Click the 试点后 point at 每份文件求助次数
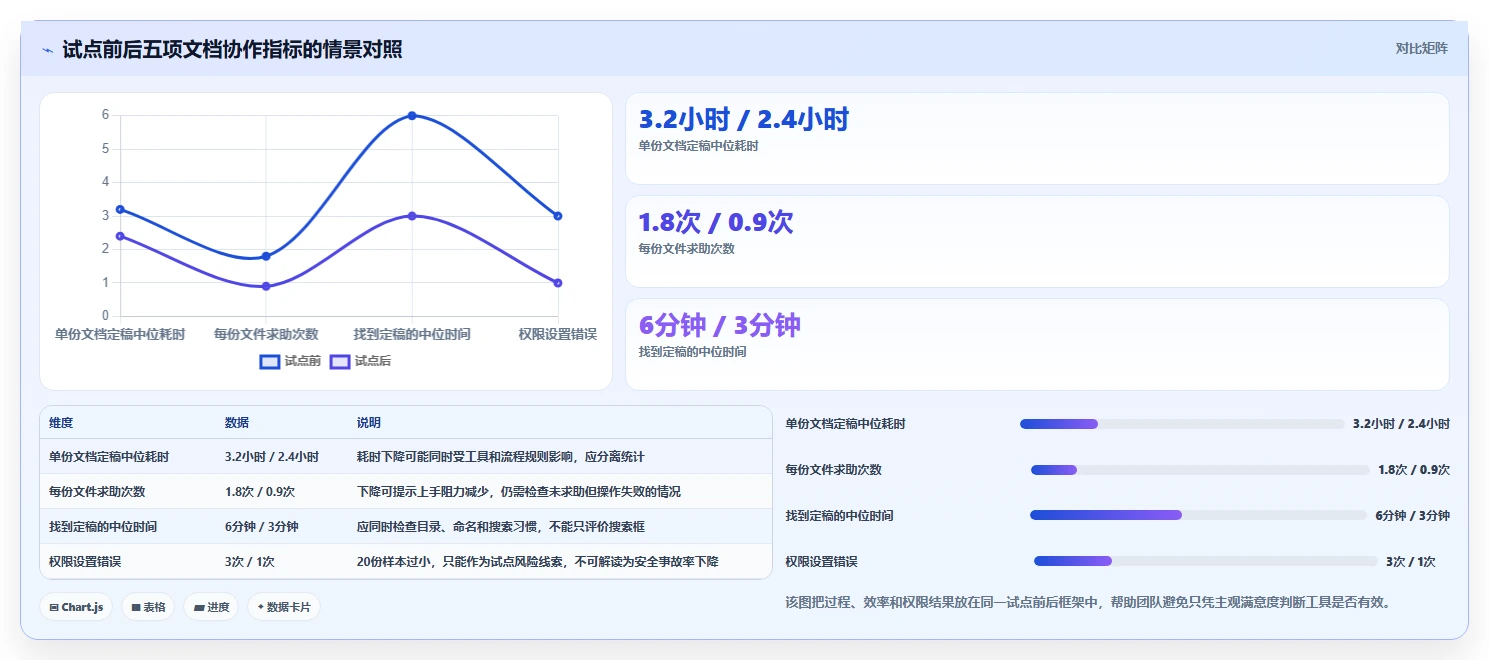The height and width of the screenshot is (660, 1489). point(266,286)
